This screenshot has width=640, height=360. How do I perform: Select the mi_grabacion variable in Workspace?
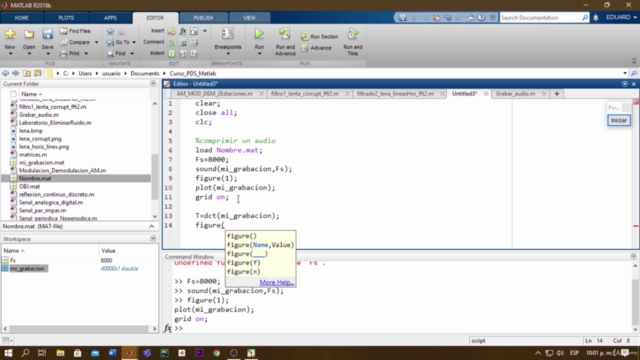[x=27, y=269]
